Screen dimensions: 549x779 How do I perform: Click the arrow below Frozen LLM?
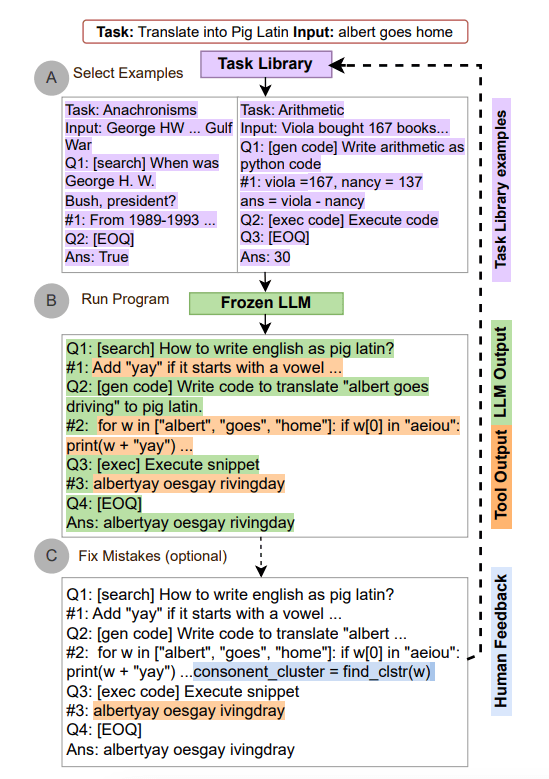(265, 324)
